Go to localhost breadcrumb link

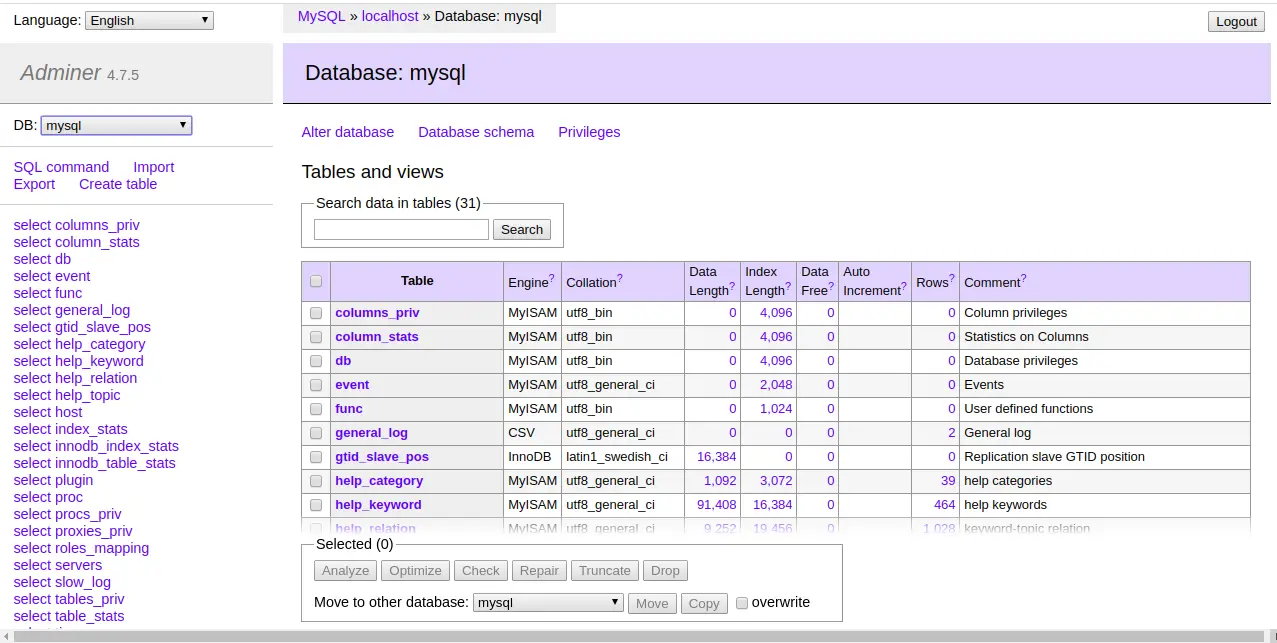[390, 16]
